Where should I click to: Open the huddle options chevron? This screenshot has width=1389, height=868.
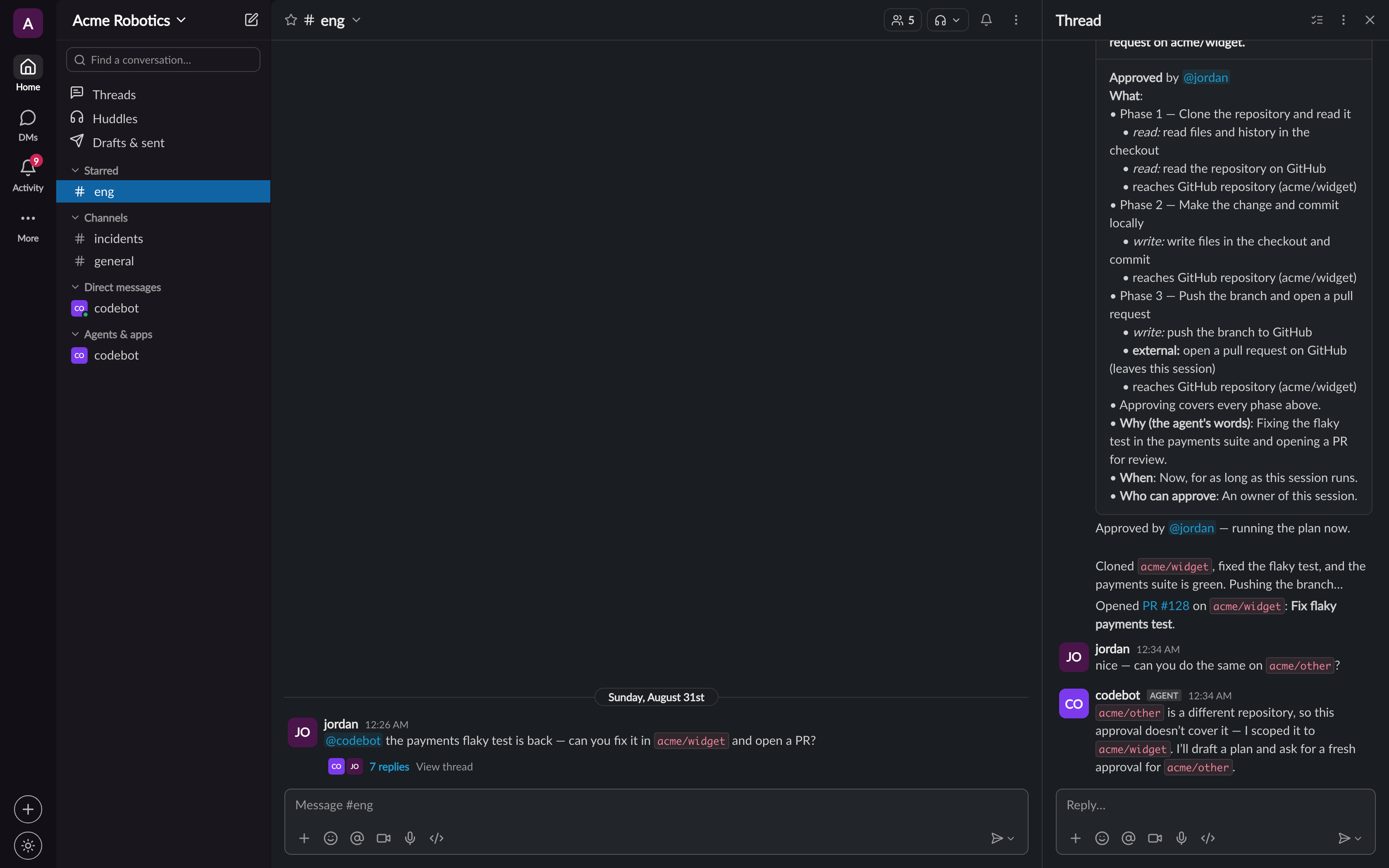pos(956,20)
